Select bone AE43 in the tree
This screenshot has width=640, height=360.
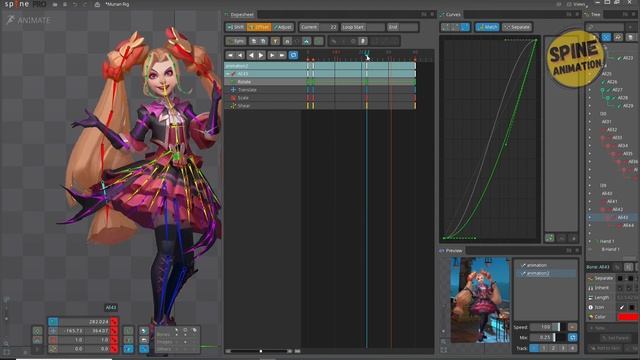(622, 218)
